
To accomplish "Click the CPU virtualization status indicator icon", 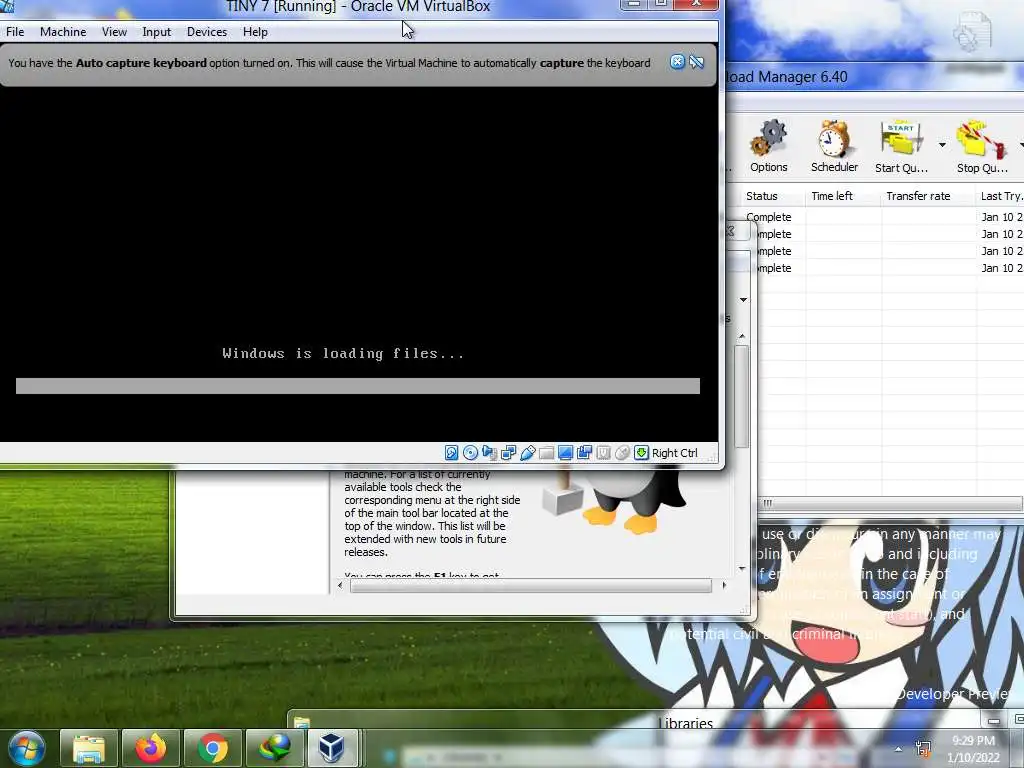I will 603,453.
